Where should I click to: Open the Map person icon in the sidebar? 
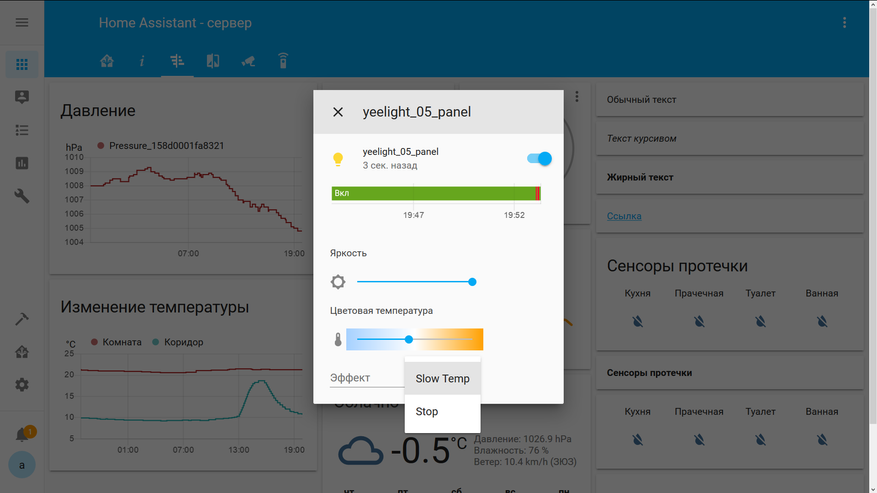click(x=22, y=97)
